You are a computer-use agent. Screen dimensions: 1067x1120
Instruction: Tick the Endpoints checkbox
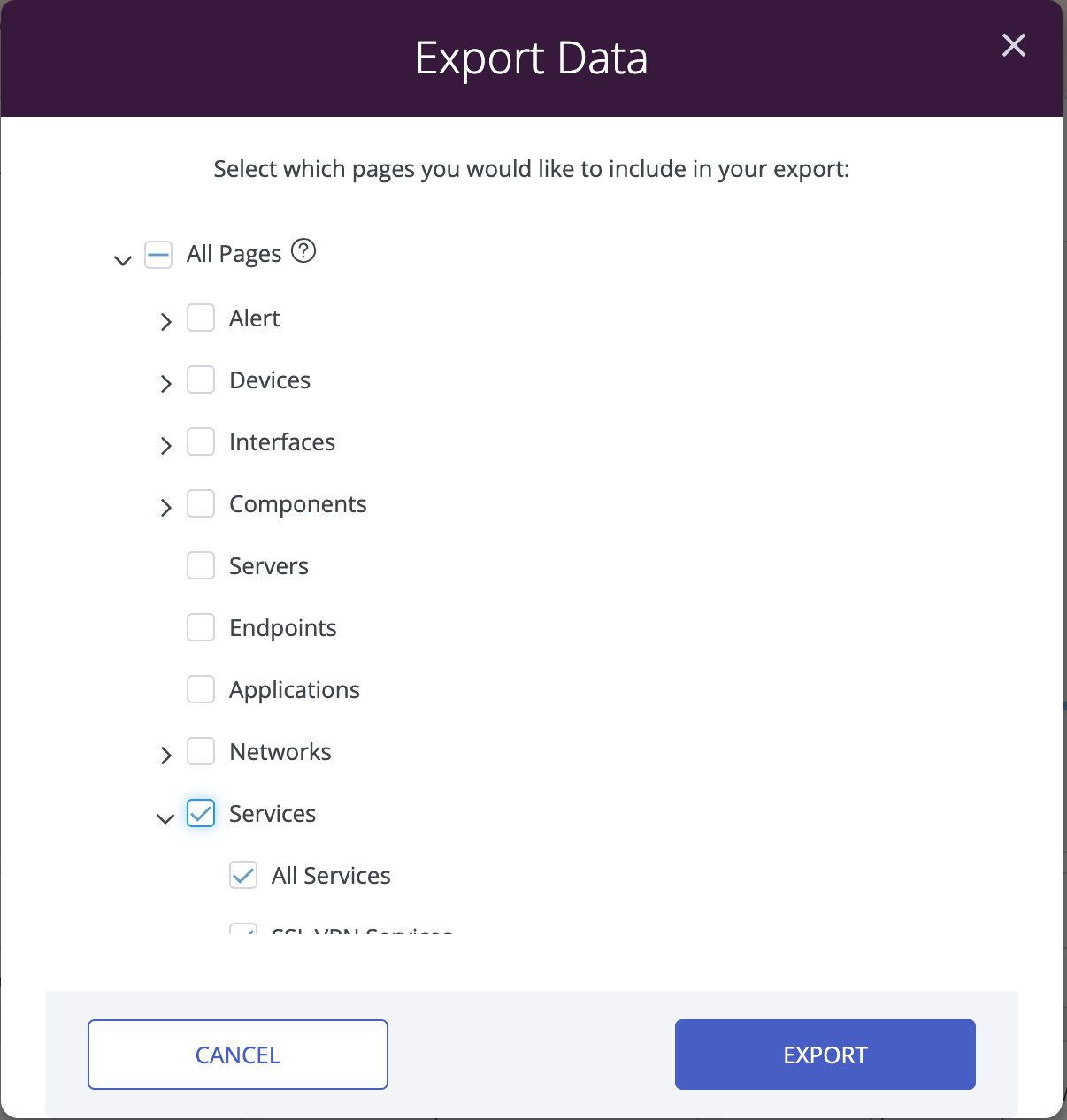tap(201, 627)
